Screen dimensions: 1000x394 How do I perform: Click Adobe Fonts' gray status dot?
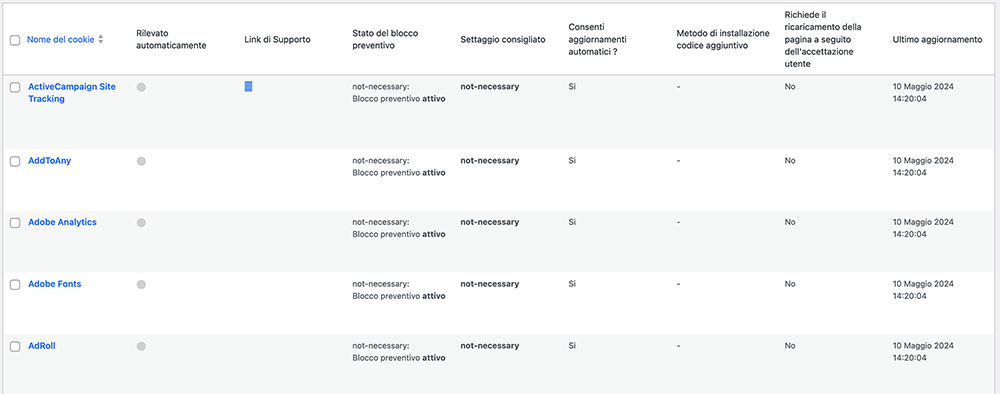tap(141, 284)
